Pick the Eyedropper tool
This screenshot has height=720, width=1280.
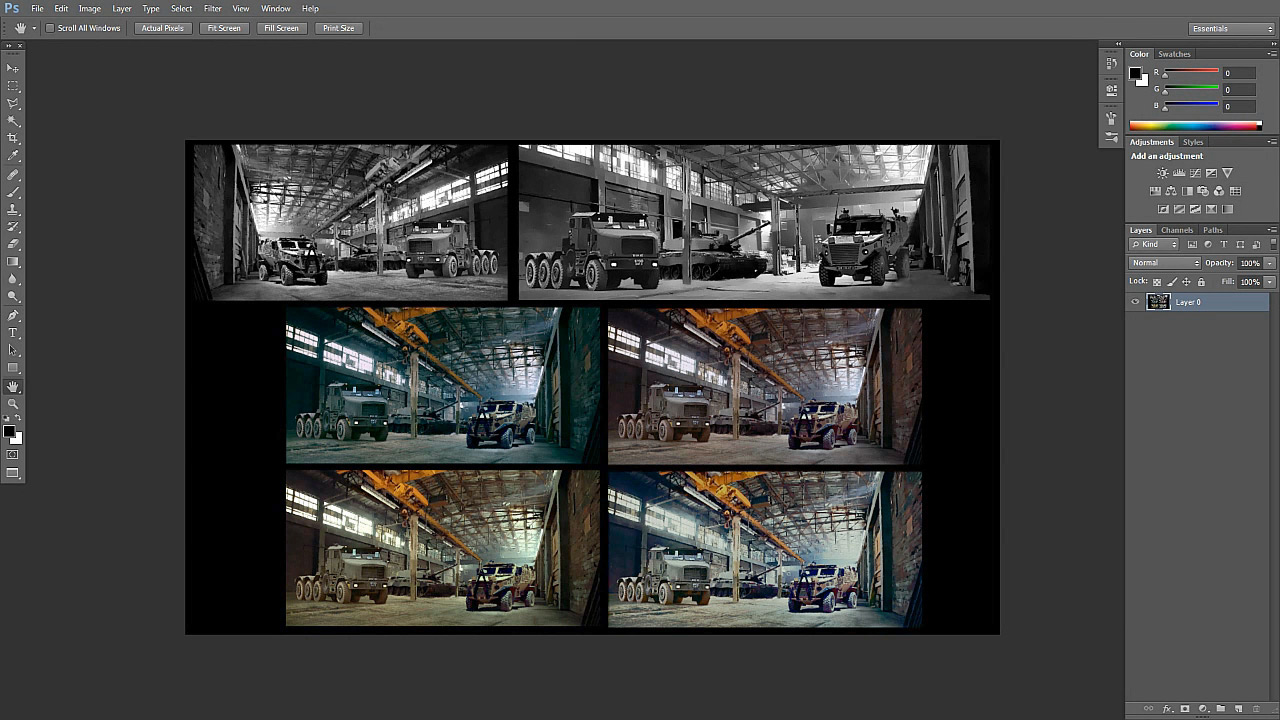[13, 156]
